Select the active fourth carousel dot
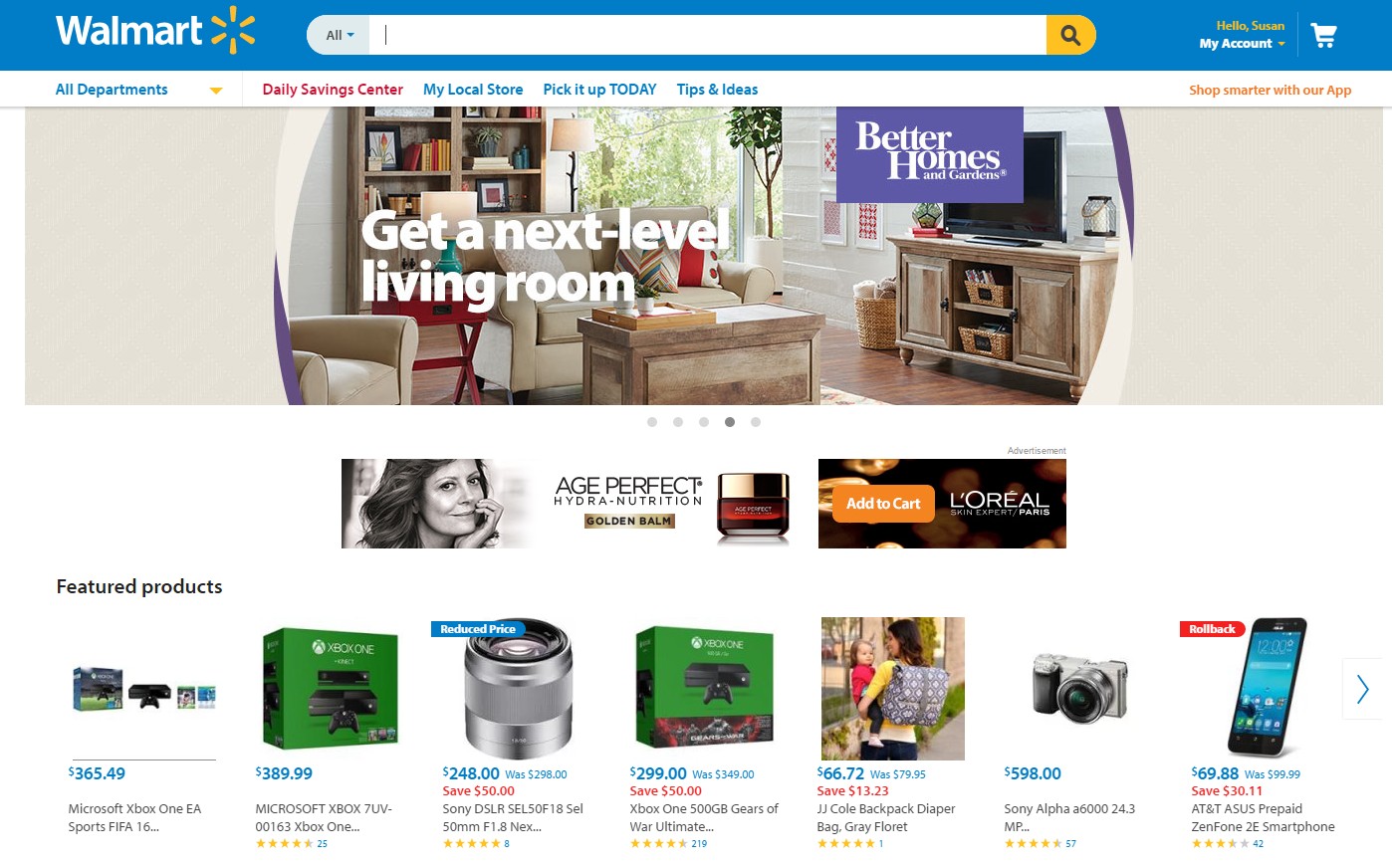Viewport: 1392px width, 868px height. pos(730,422)
